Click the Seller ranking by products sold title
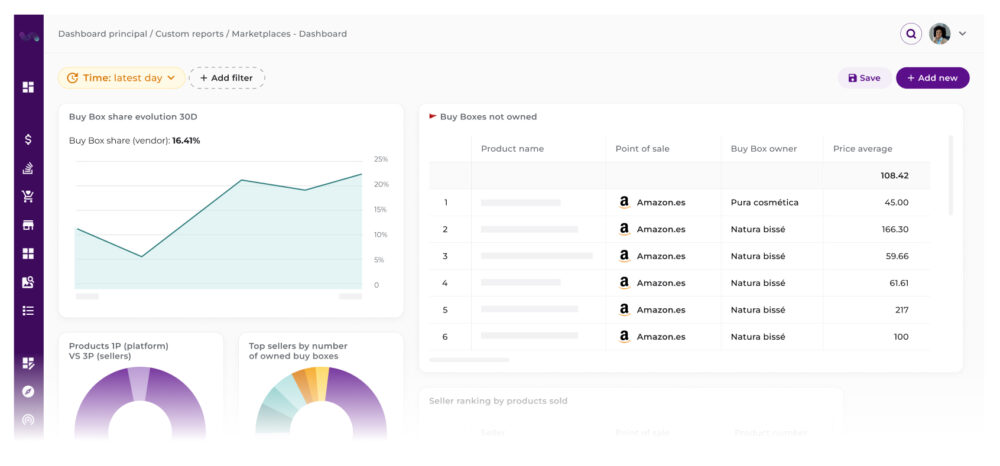Image resolution: width=1000 pixels, height=466 pixels. click(498, 401)
